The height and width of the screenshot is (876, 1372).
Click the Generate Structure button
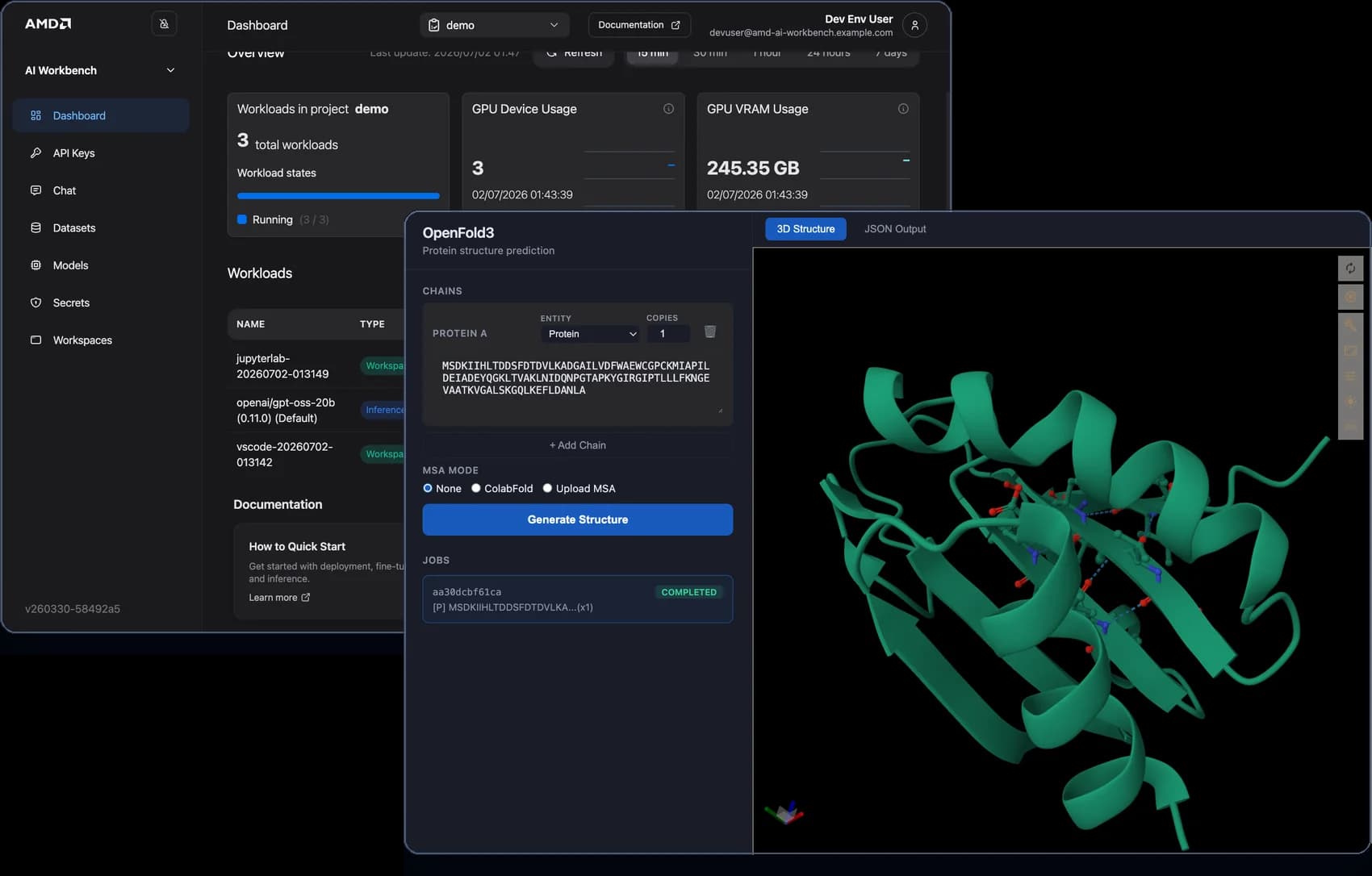coord(578,519)
